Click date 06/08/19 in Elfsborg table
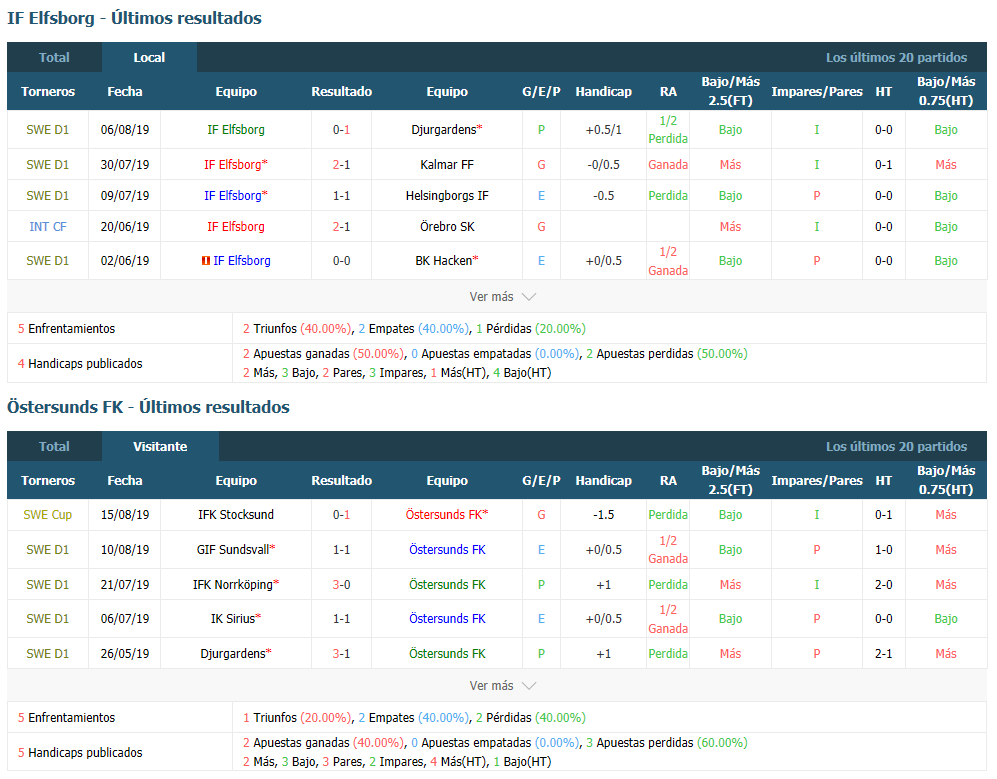The image size is (997, 779). click(125, 130)
